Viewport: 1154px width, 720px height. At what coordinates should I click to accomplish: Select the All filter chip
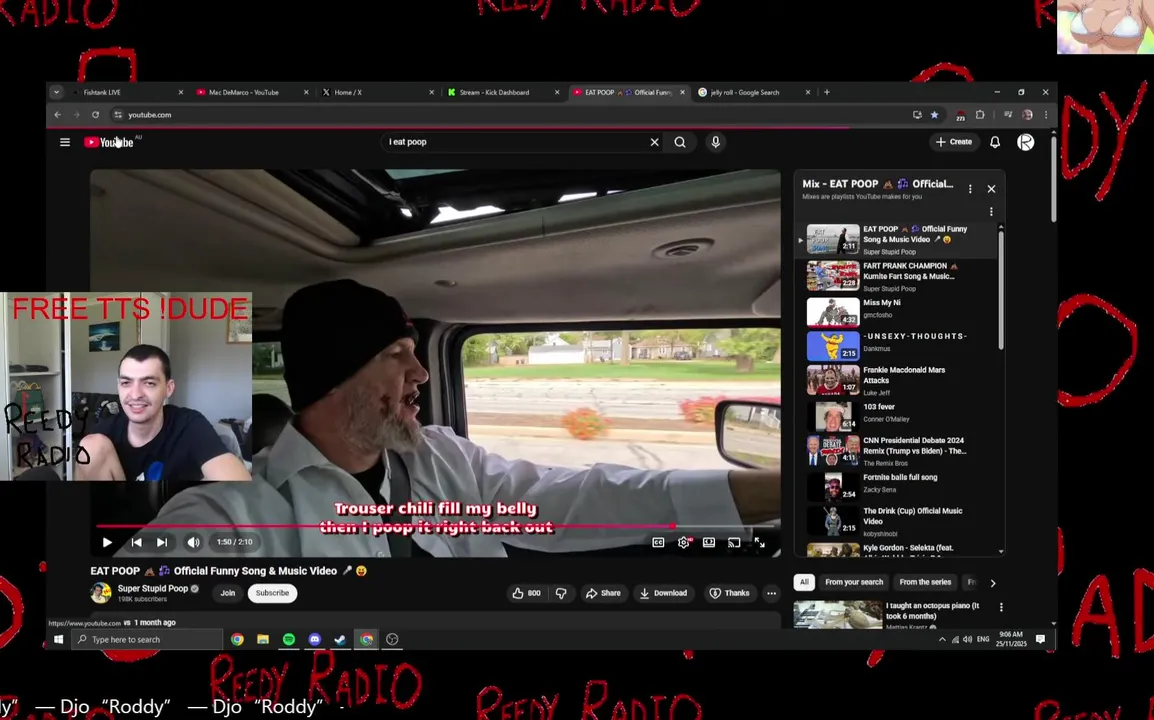click(804, 582)
